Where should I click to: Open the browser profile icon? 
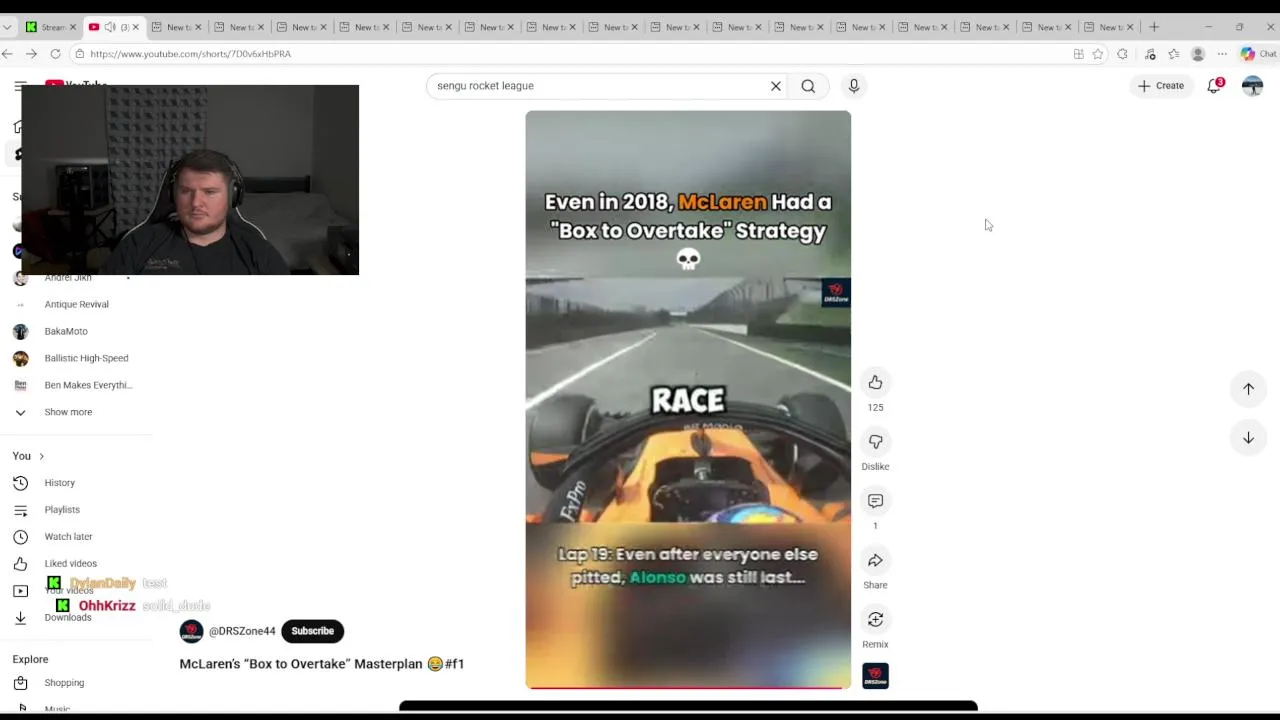[x=1198, y=54]
